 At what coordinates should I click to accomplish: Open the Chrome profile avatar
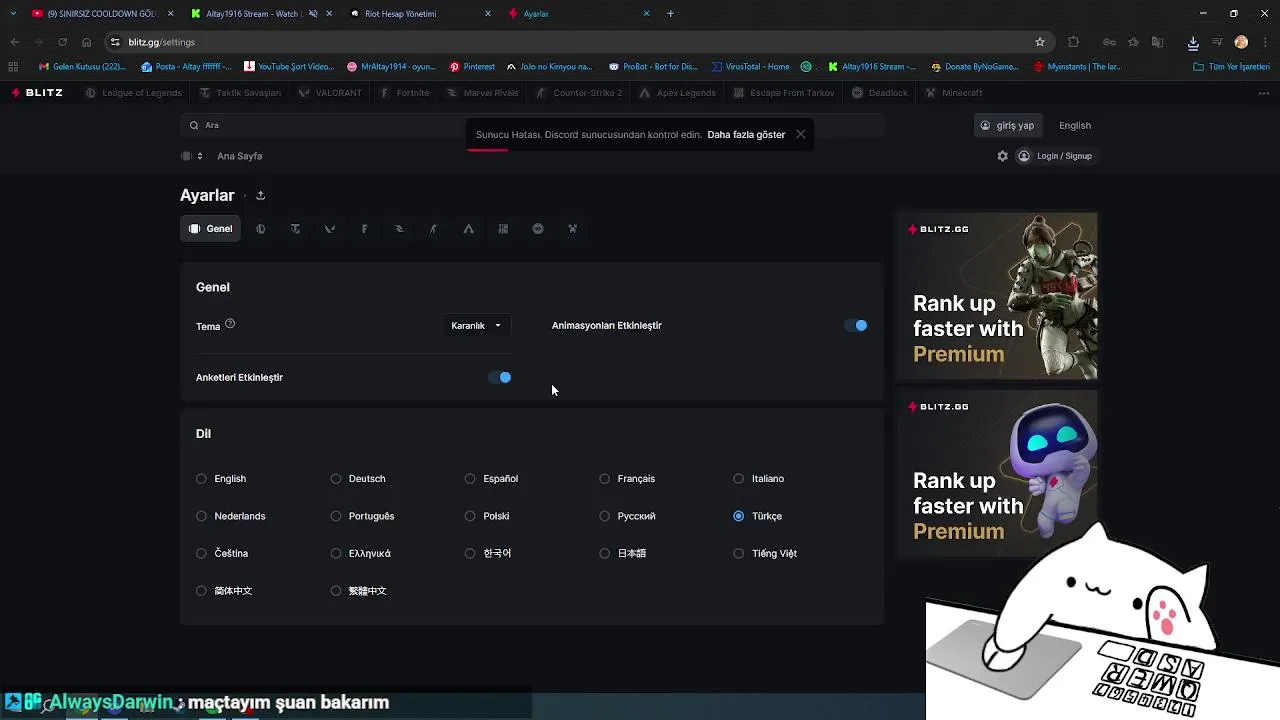pyautogui.click(x=1241, y=42)
